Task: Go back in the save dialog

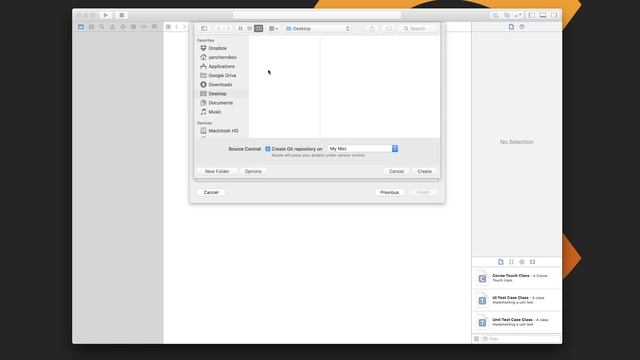Action: click(x=218, y=29)
